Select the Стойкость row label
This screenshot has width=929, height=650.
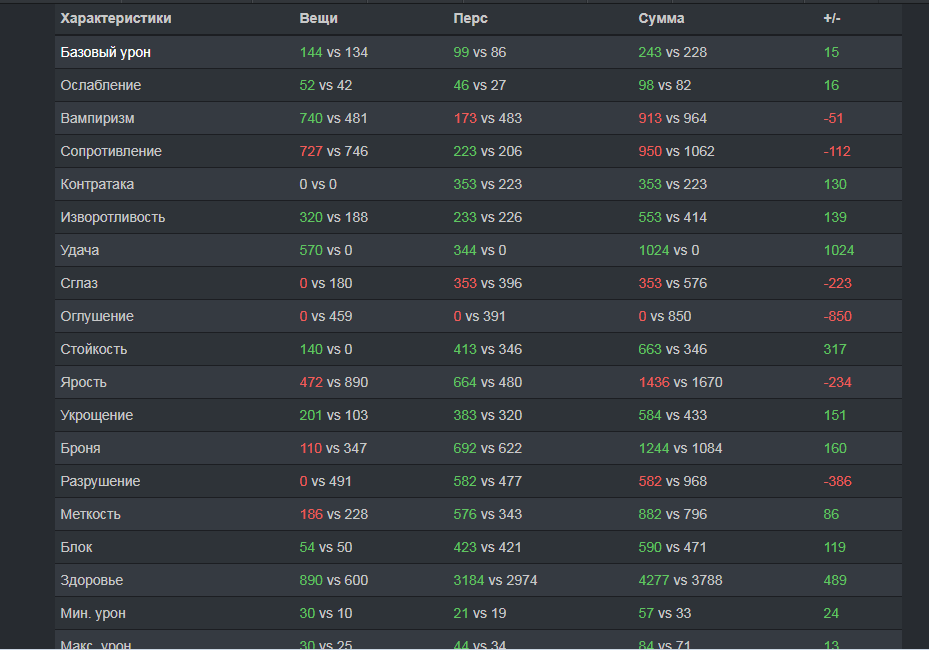[x=94, y=350]
